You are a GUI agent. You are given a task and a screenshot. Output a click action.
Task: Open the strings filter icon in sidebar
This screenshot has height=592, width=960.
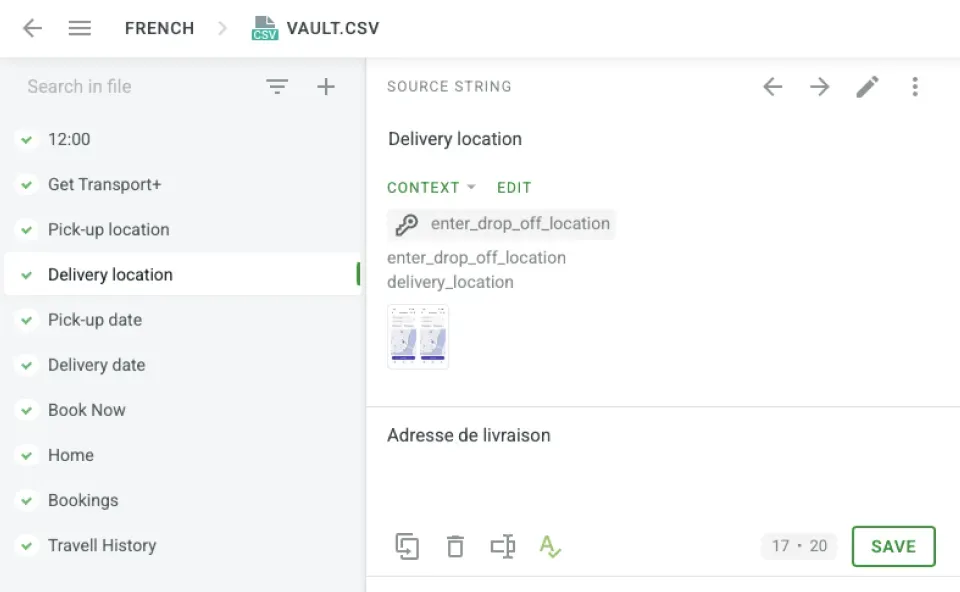coord(277,87)
